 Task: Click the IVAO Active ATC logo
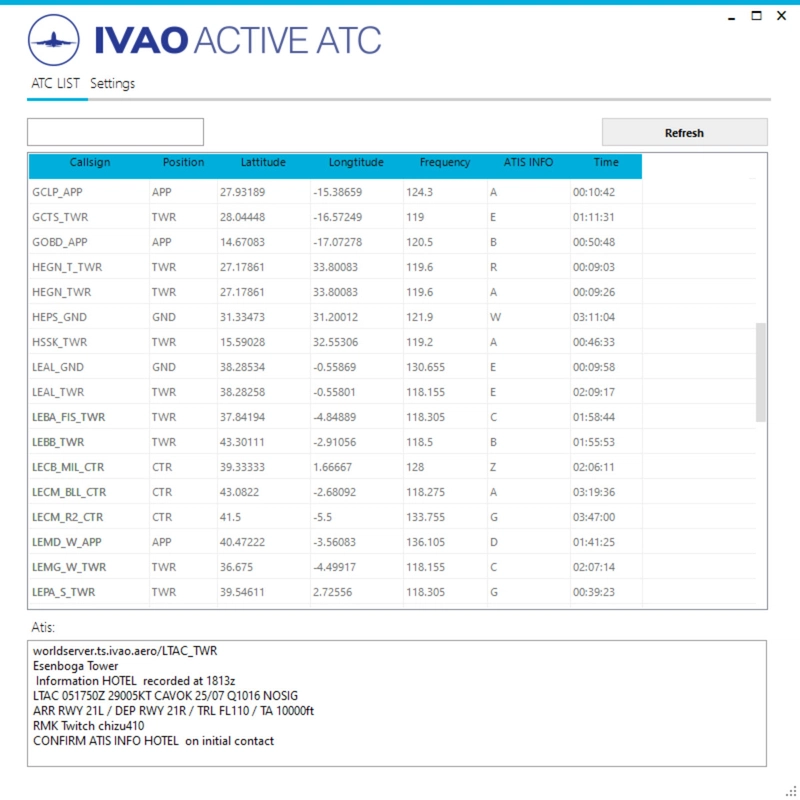pyautogui.click(x=55, y=40)
